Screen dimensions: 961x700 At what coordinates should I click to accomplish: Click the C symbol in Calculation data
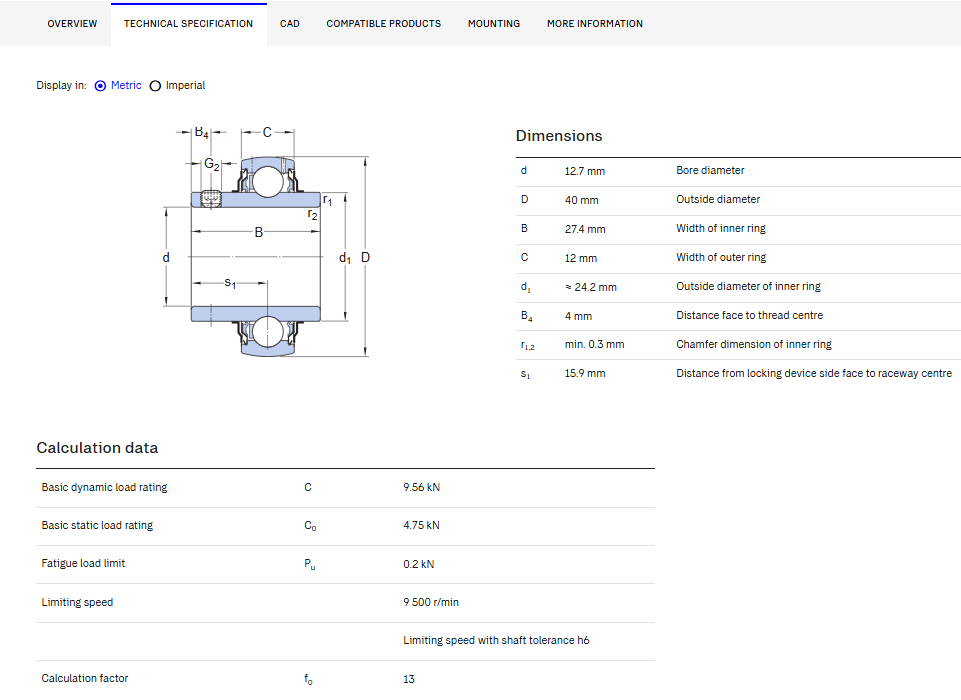[x=308, y=487]
